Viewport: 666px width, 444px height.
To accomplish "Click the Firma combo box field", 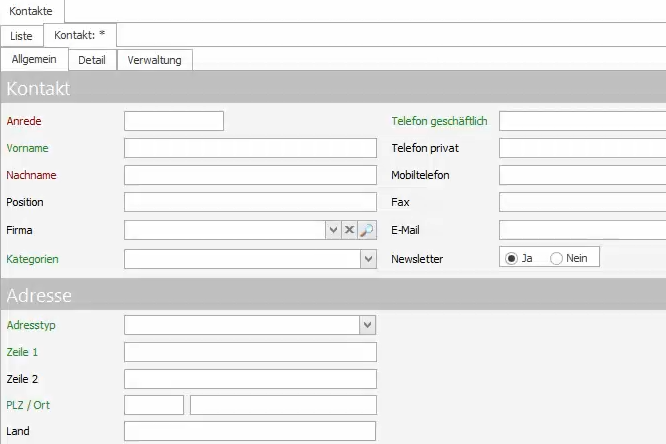I will (x=225, y=230).
